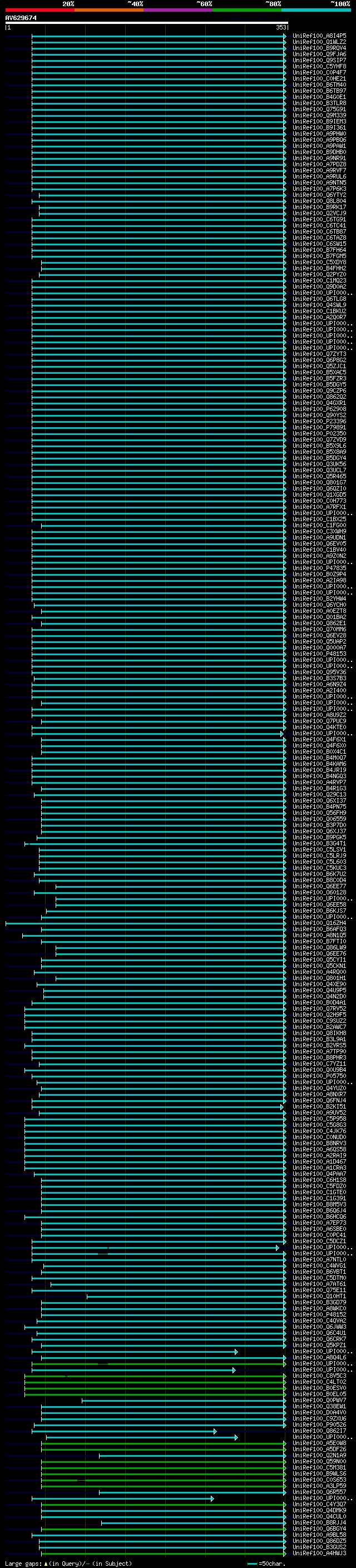The height and width of the screenshot is (1568, 356).
Task: Open hit UniRef100_A8I4P5
Action: pyautogui.click(x=319, y=36)
